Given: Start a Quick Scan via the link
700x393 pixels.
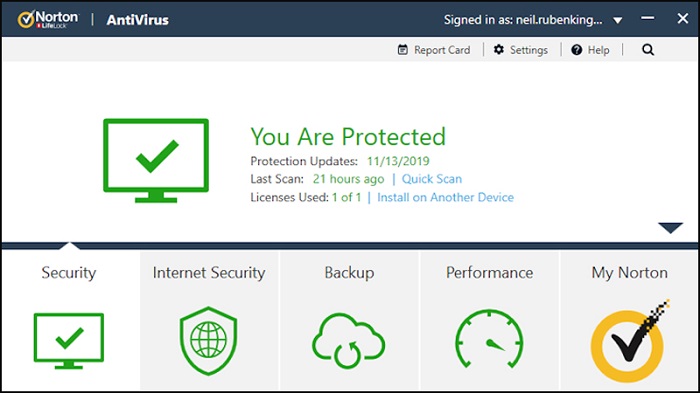Looking at the screenshot, I should 432,179.
